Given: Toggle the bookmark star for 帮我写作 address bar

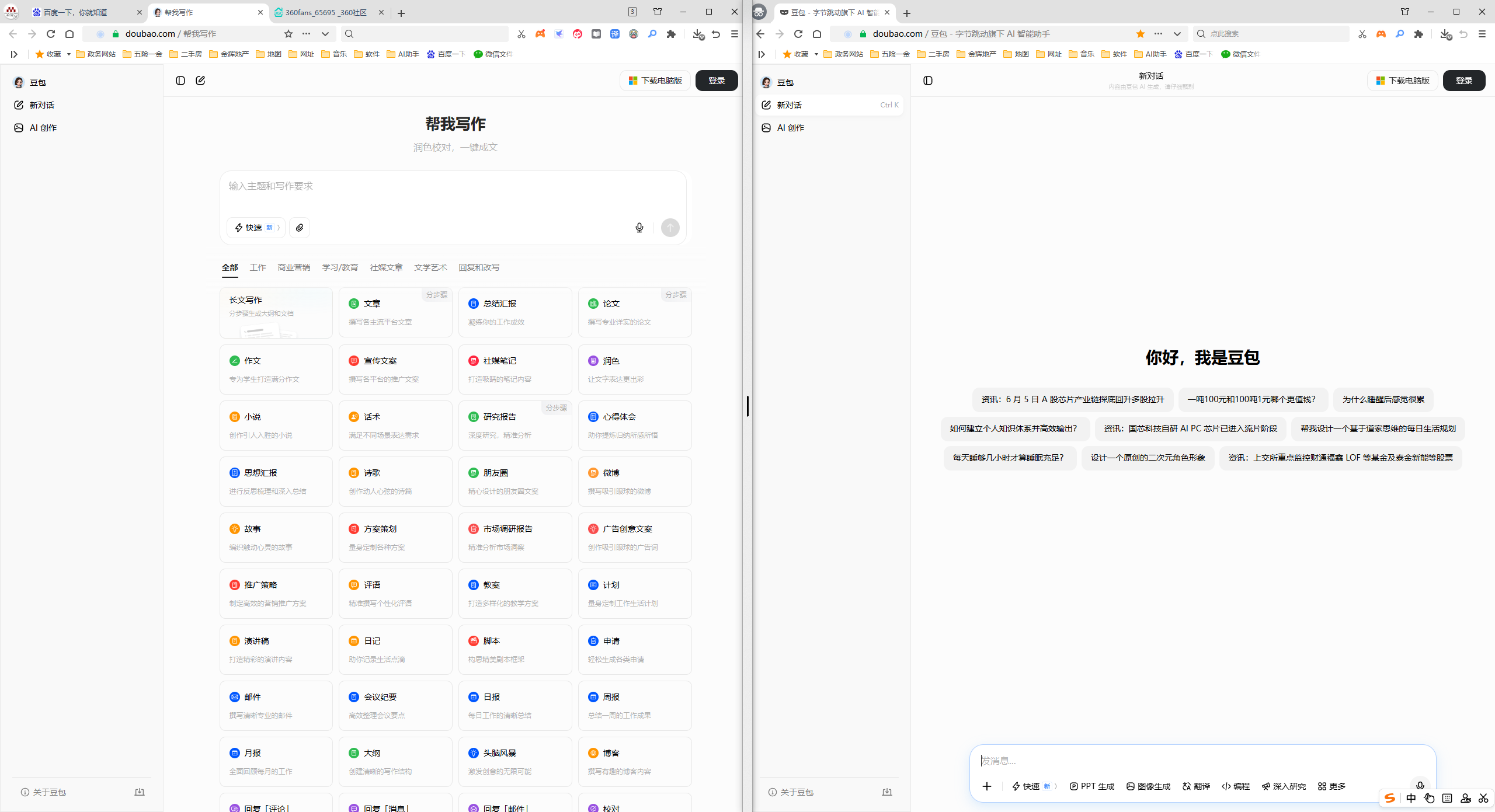Looking at the screenshot, I should pos(288,34).
